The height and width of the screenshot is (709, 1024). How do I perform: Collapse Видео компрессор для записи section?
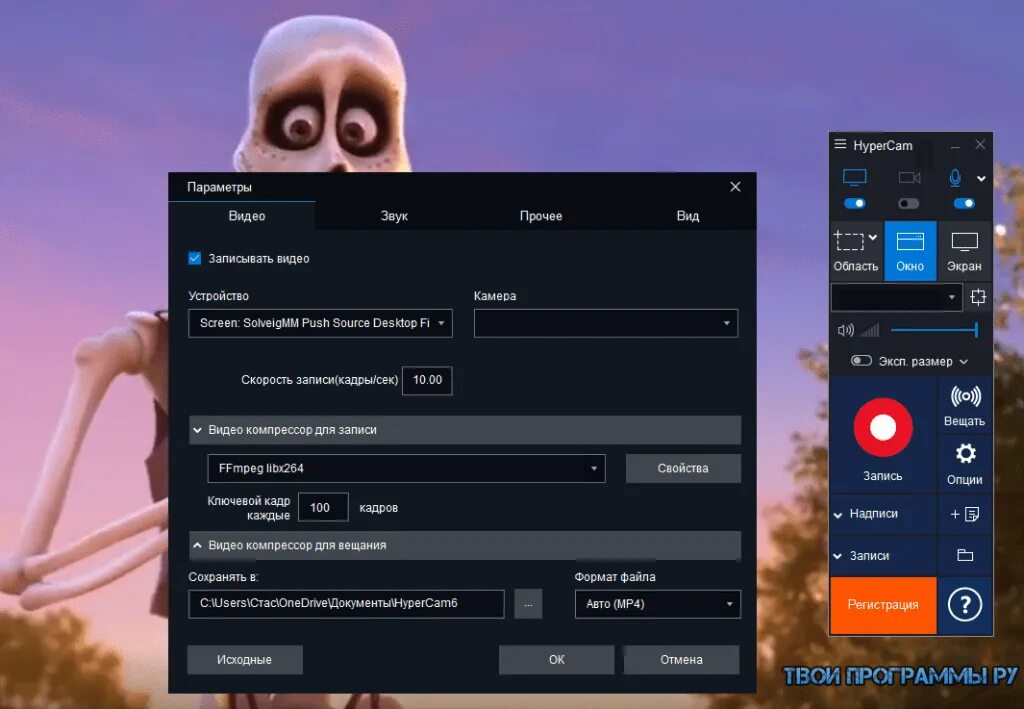pyautogui.click(x=465, y=430)
